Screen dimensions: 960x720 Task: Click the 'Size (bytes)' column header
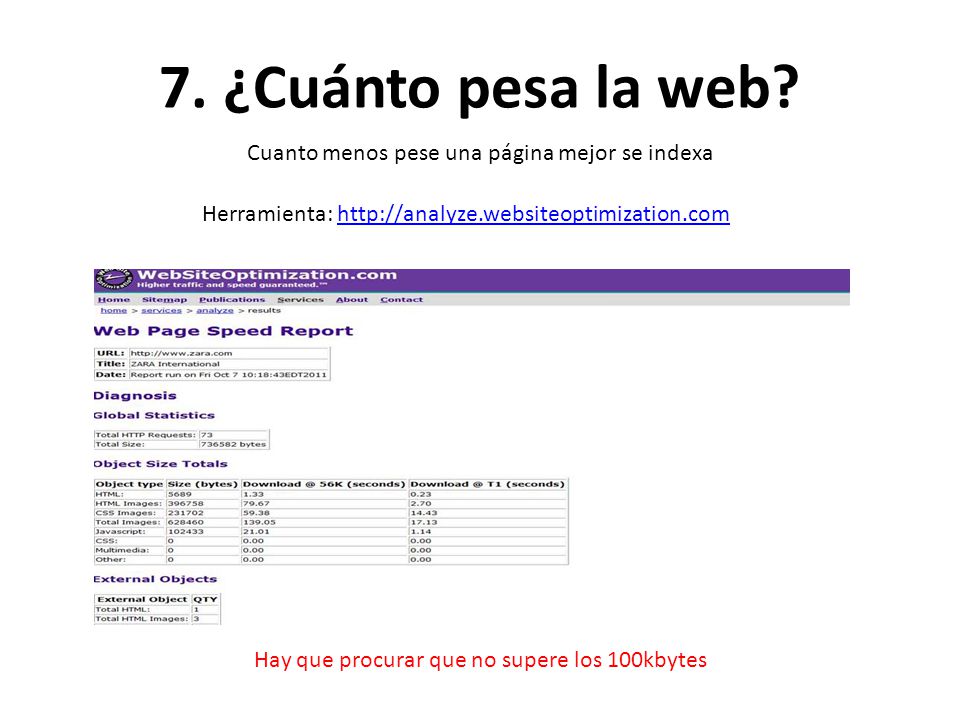(203, 484)
